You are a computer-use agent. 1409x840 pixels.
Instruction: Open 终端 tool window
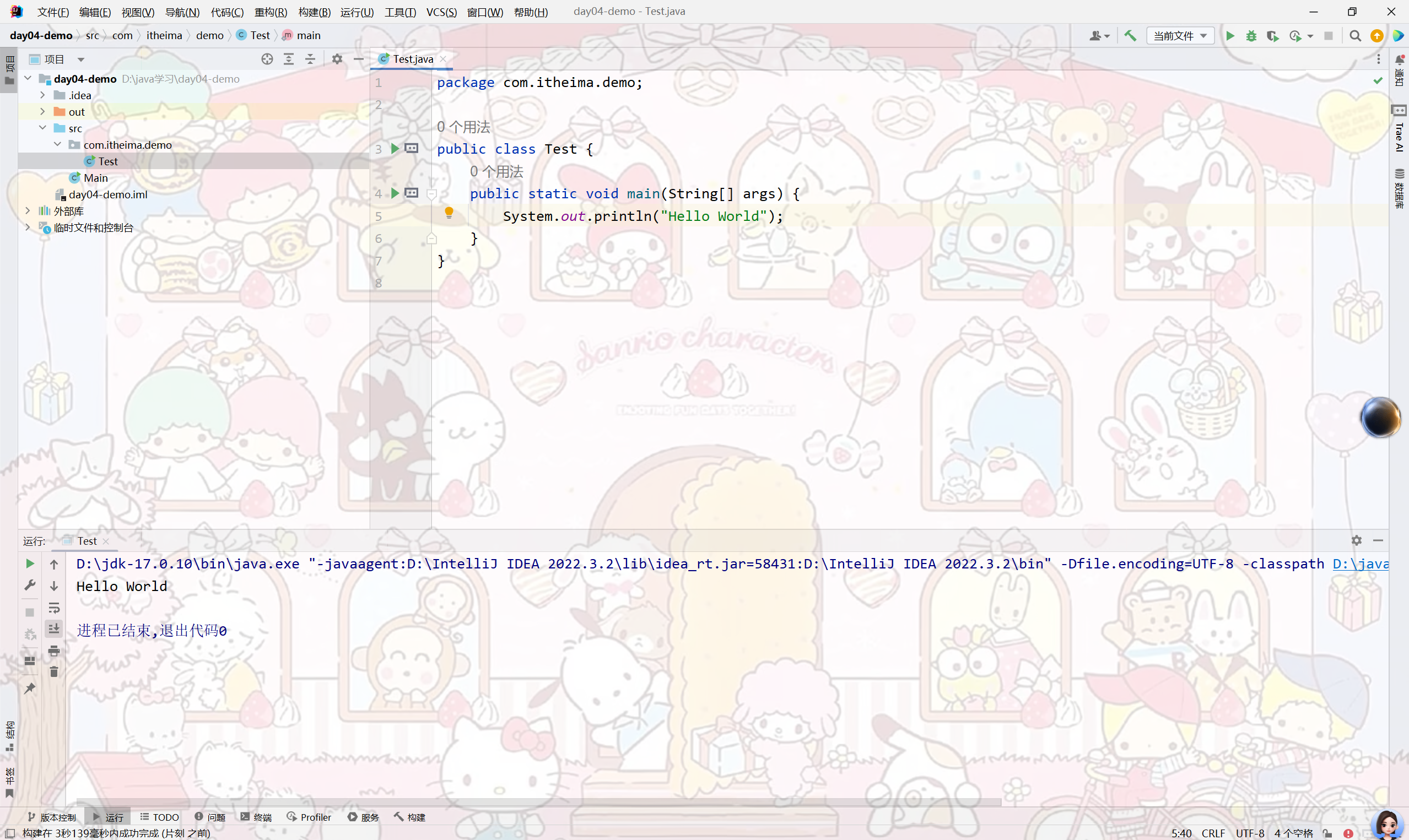[256, 817]
